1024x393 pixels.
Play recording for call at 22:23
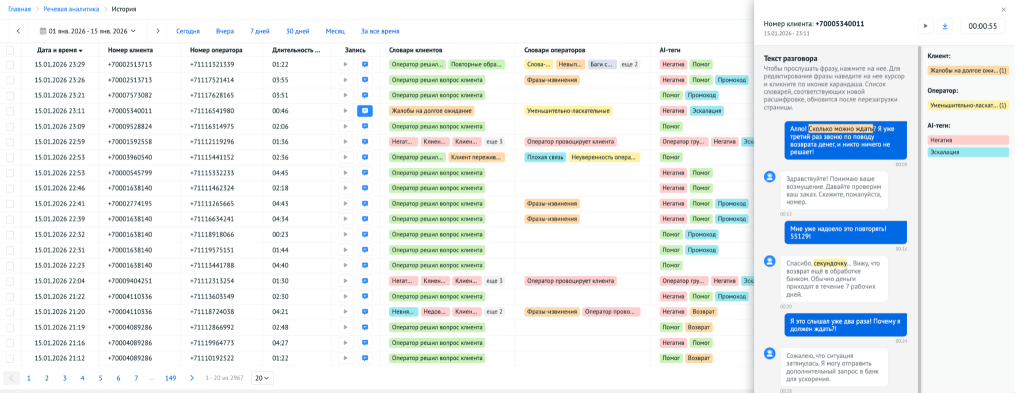(345, 266)
